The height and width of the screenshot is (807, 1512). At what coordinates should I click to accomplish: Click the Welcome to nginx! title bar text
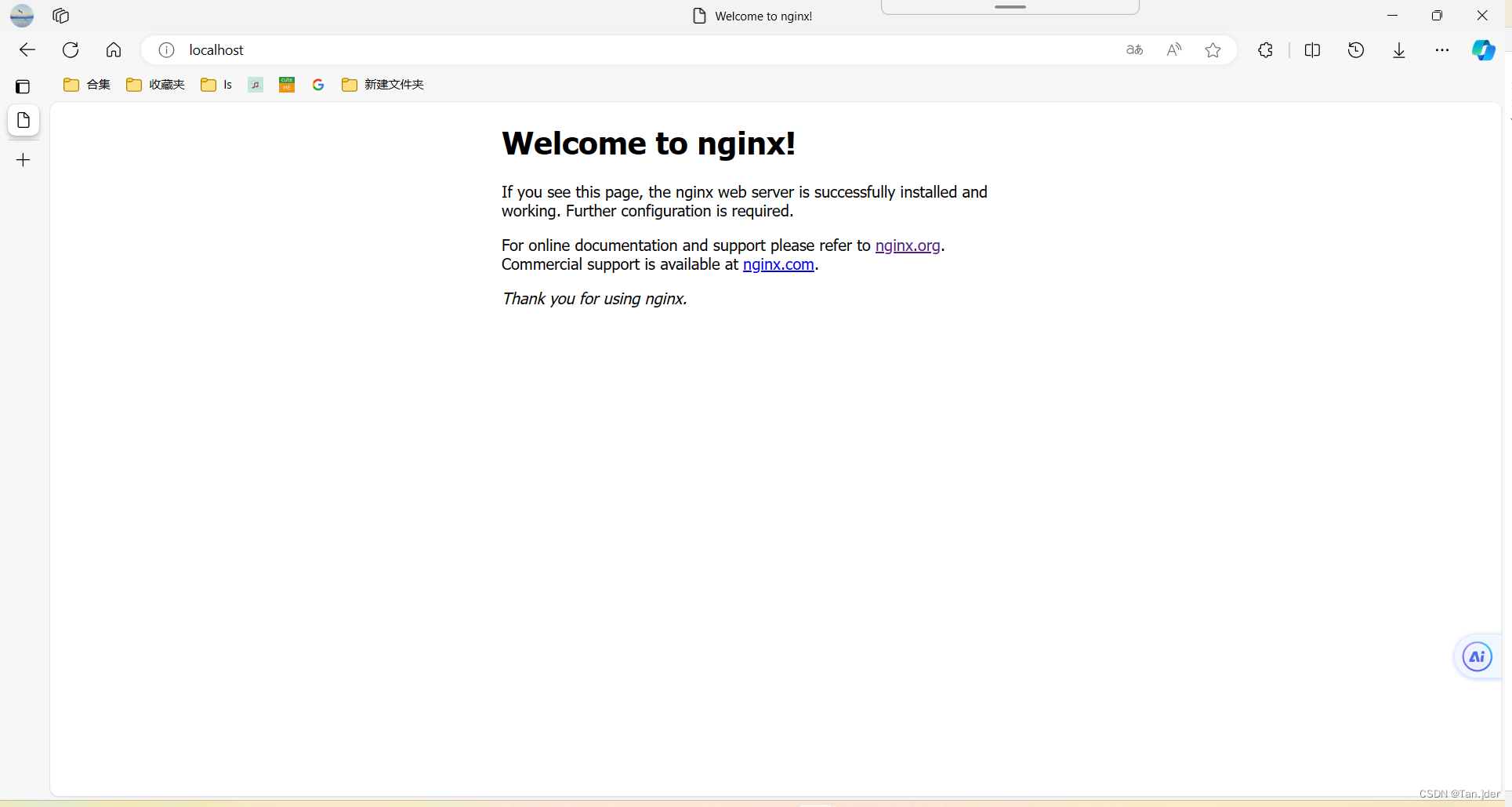pos(763,16)
